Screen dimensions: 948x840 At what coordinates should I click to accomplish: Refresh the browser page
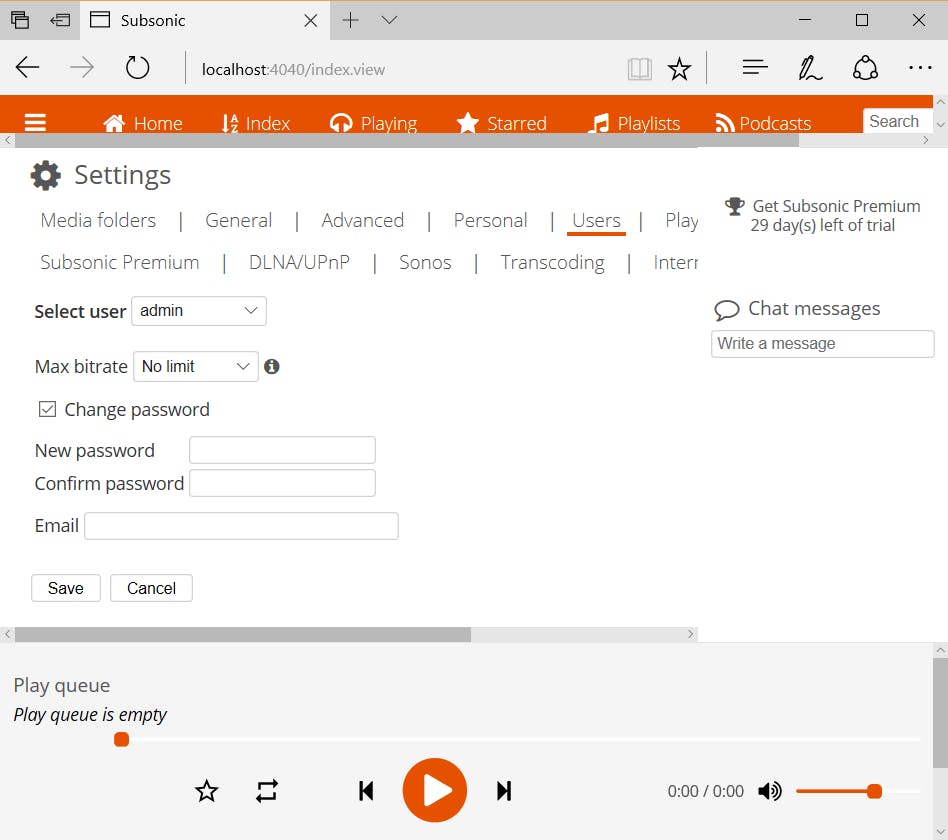pos(137,68)
